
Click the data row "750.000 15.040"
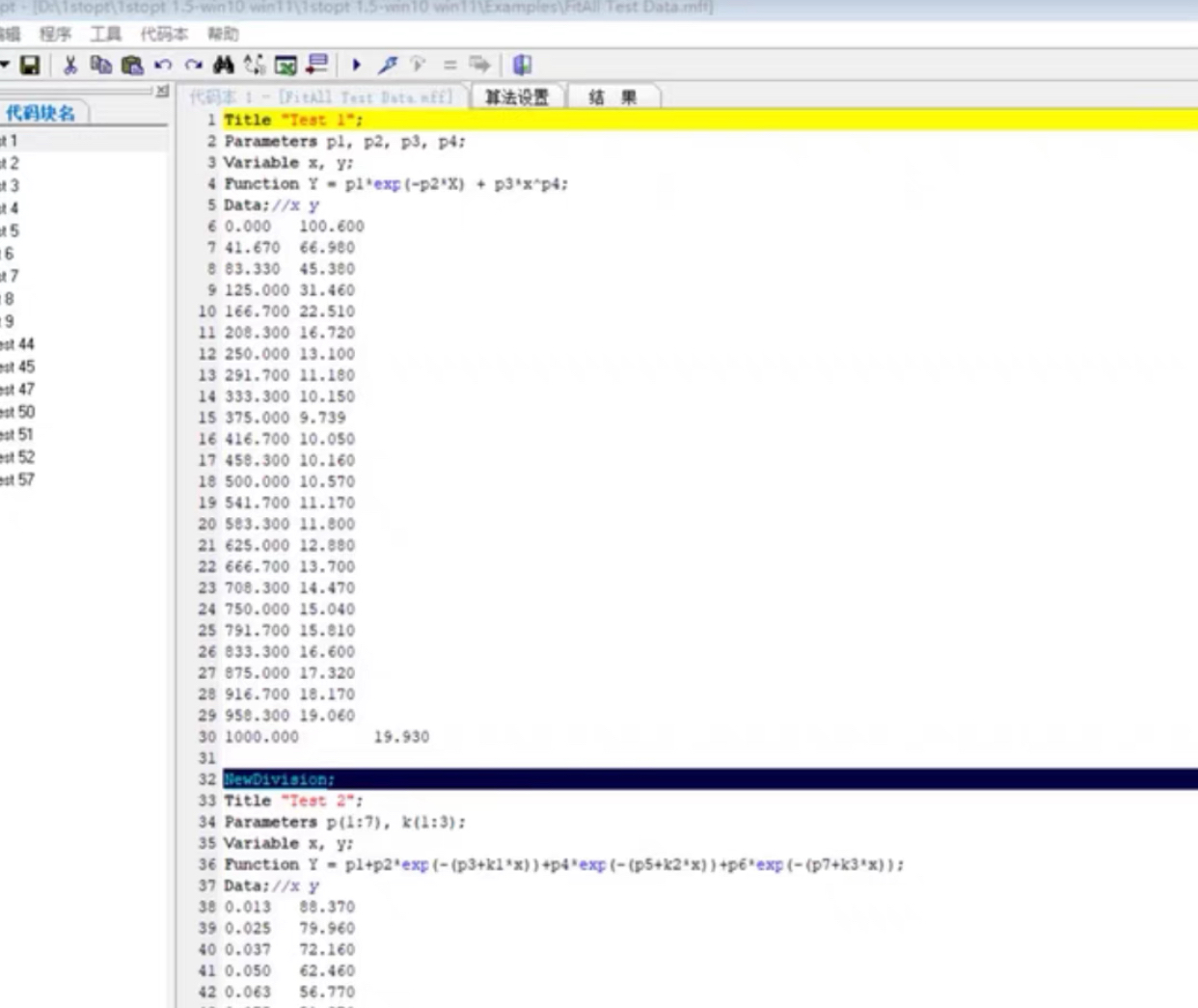click(x=289, y=609)
